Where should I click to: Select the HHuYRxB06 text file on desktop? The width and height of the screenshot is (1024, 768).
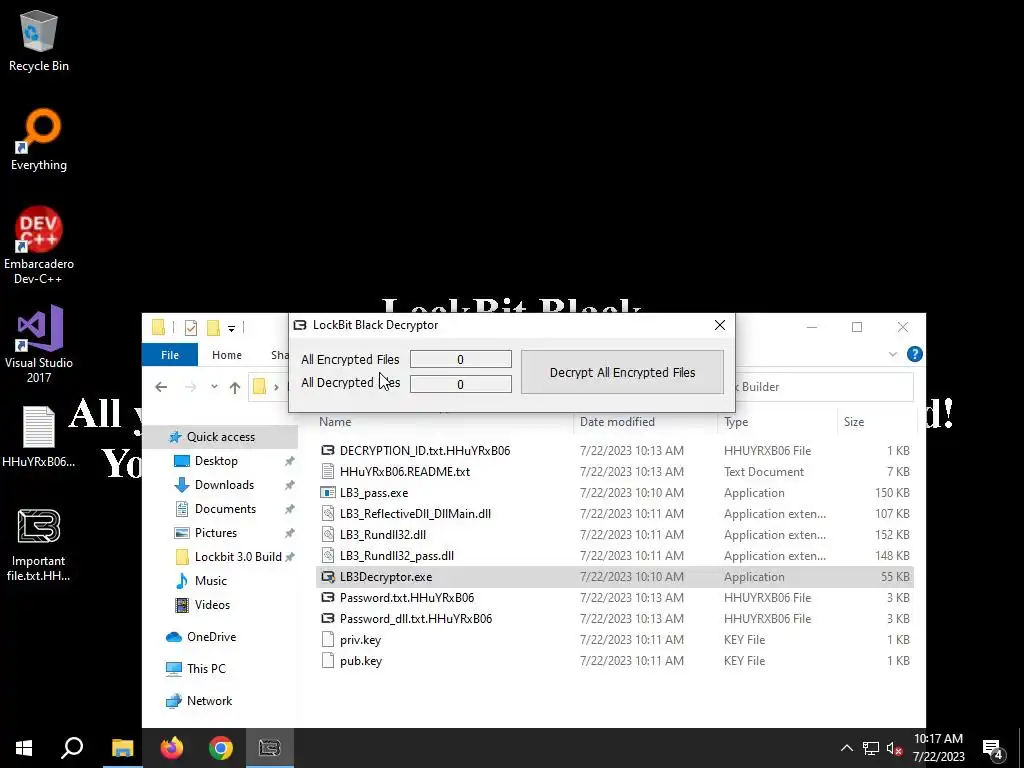point(39,437)
